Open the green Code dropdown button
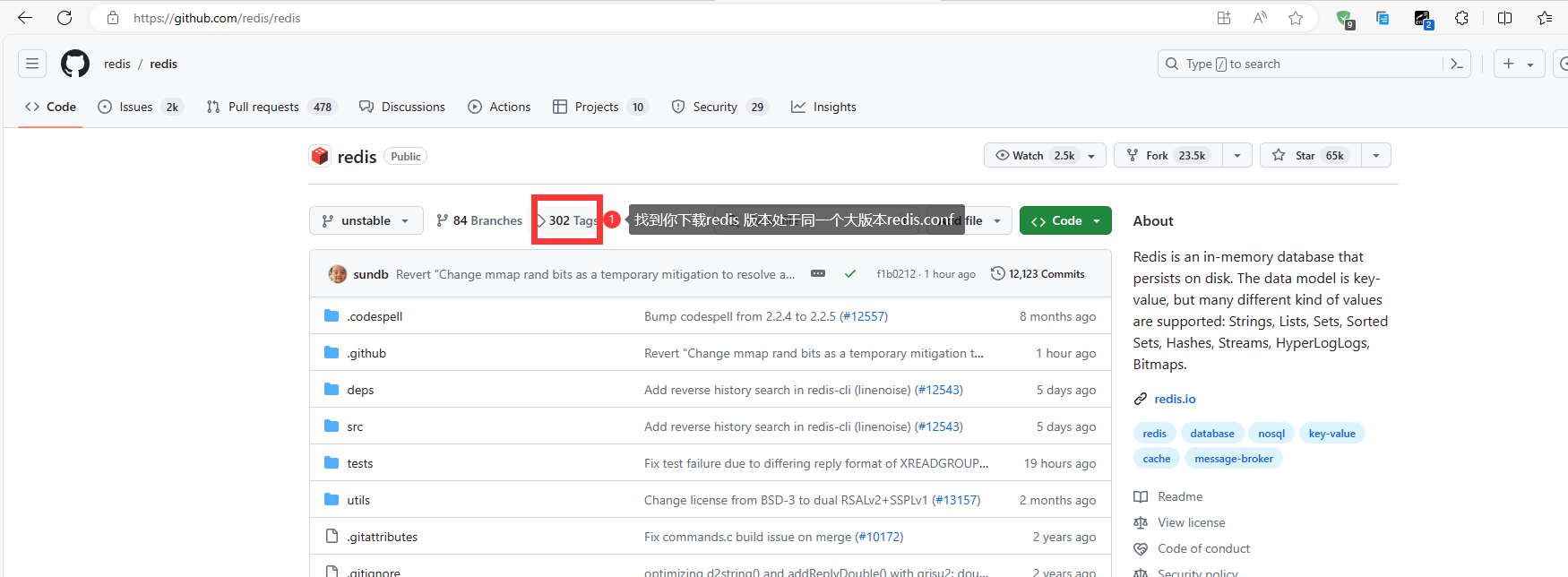The width and height of the screenshot is (1568, 577). point(1065,220)
